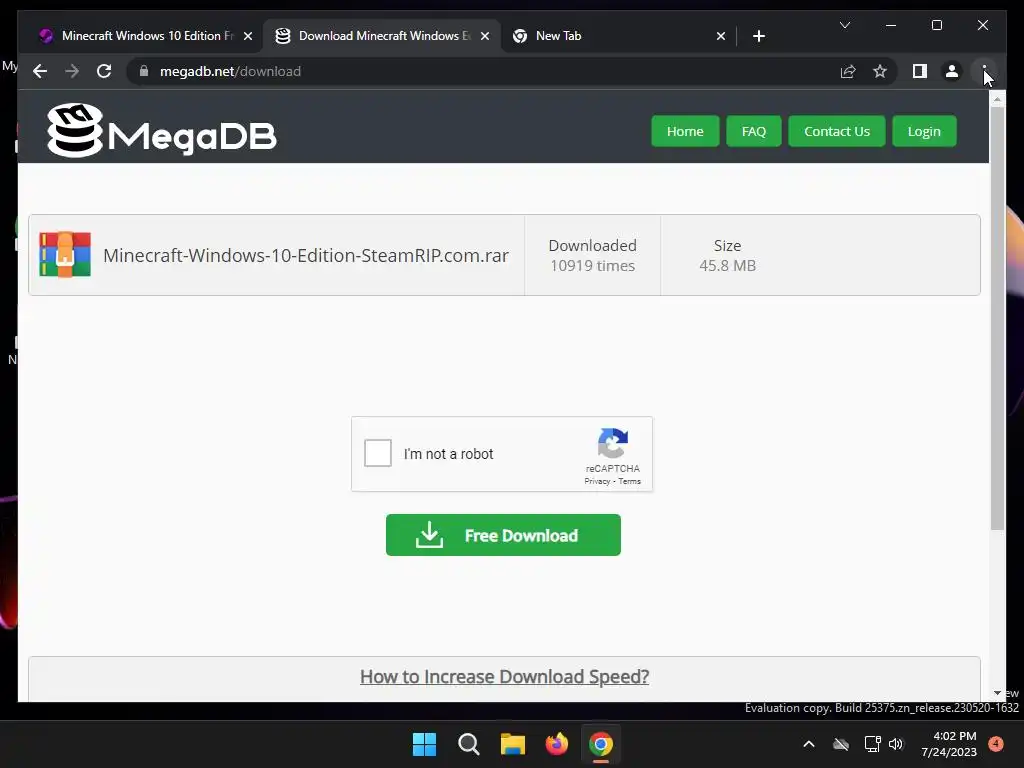Image resolution: width=1024 pixels, height=768 pixels.
Task: Click the page vertical scrollbar thumb
Action: (x=997, y=317)
